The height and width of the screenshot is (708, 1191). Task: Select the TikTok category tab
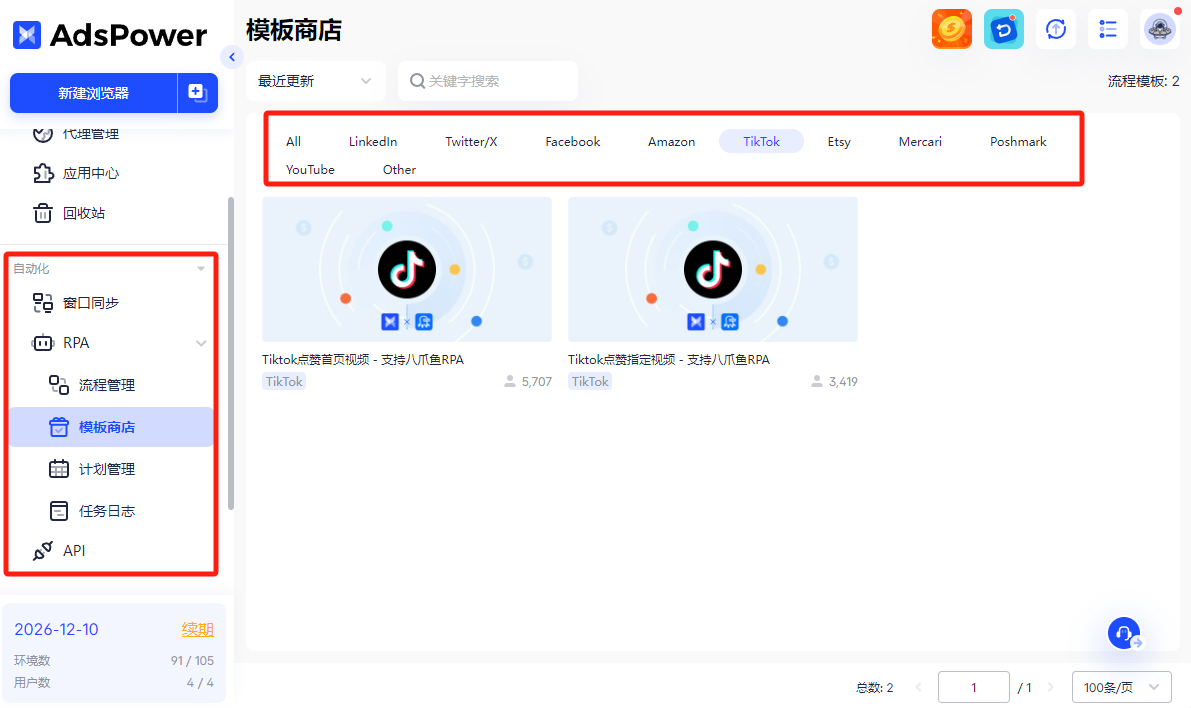pos(761,141)
